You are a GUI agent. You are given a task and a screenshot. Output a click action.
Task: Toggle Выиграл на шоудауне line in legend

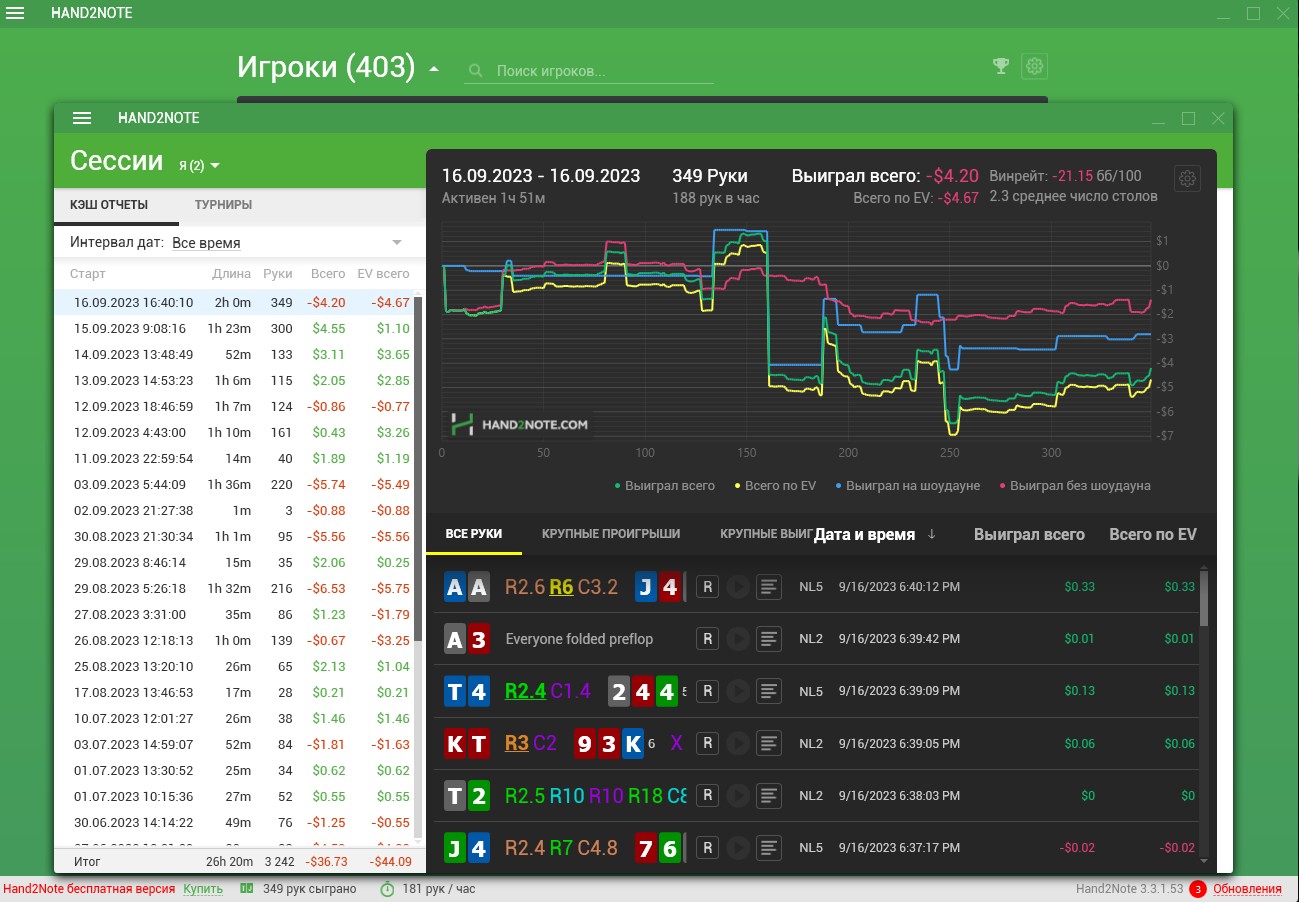pyautogui.click(x=908, y=486)
